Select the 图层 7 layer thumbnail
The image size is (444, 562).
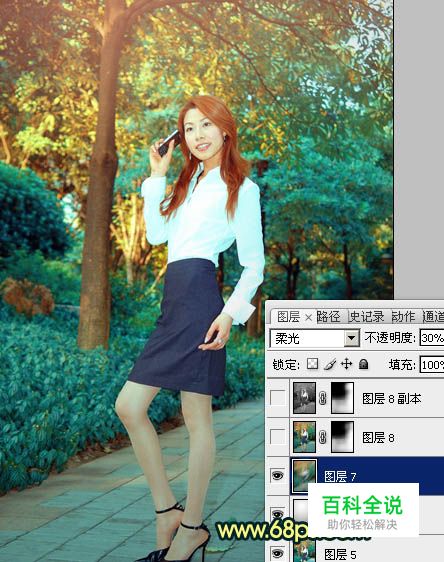[x=304, y=476]
